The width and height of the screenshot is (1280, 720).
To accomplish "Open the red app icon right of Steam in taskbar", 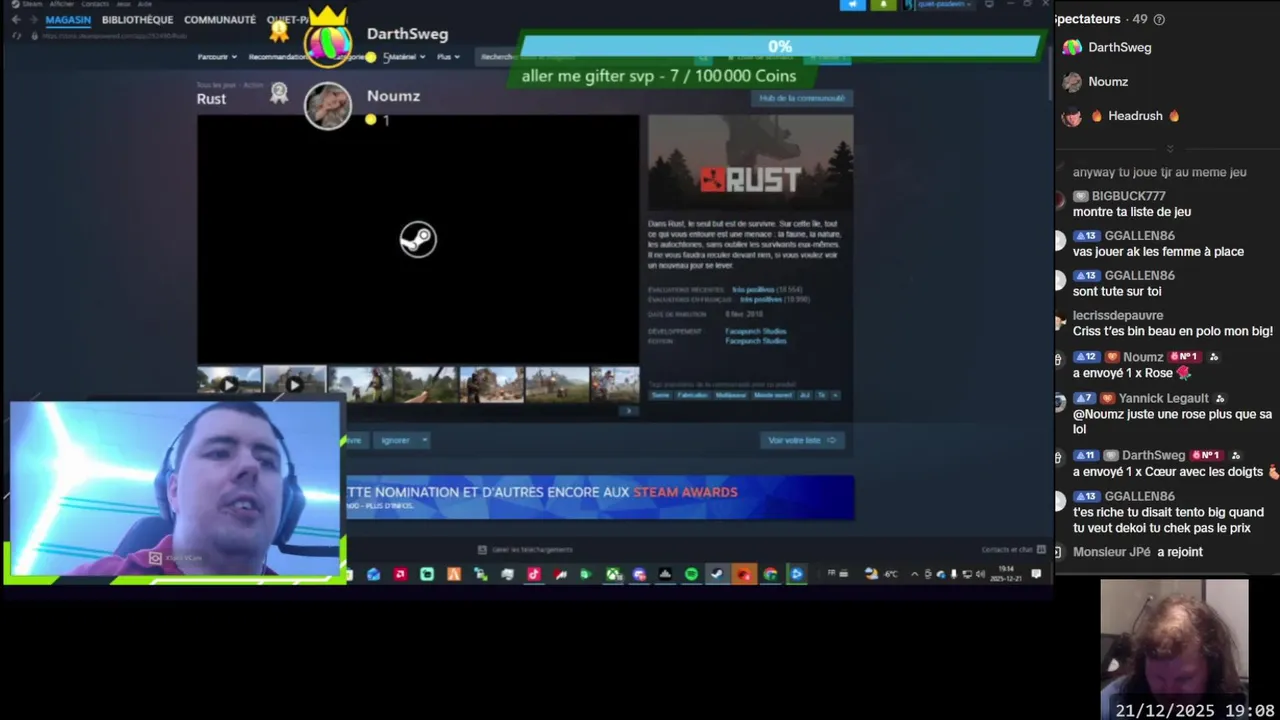I will [745, 574].
